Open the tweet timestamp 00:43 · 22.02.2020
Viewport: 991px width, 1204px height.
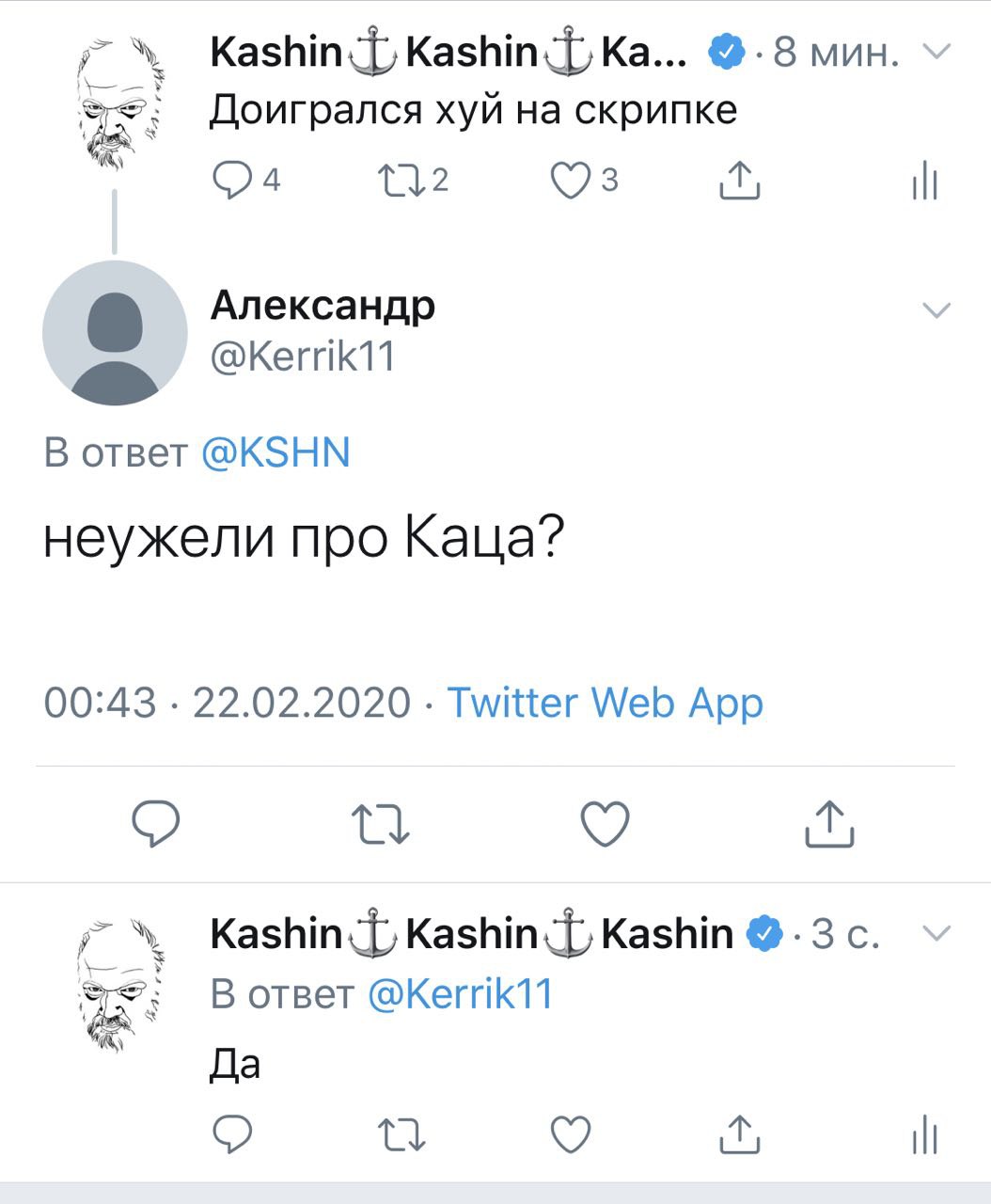(x=227, y=703)
